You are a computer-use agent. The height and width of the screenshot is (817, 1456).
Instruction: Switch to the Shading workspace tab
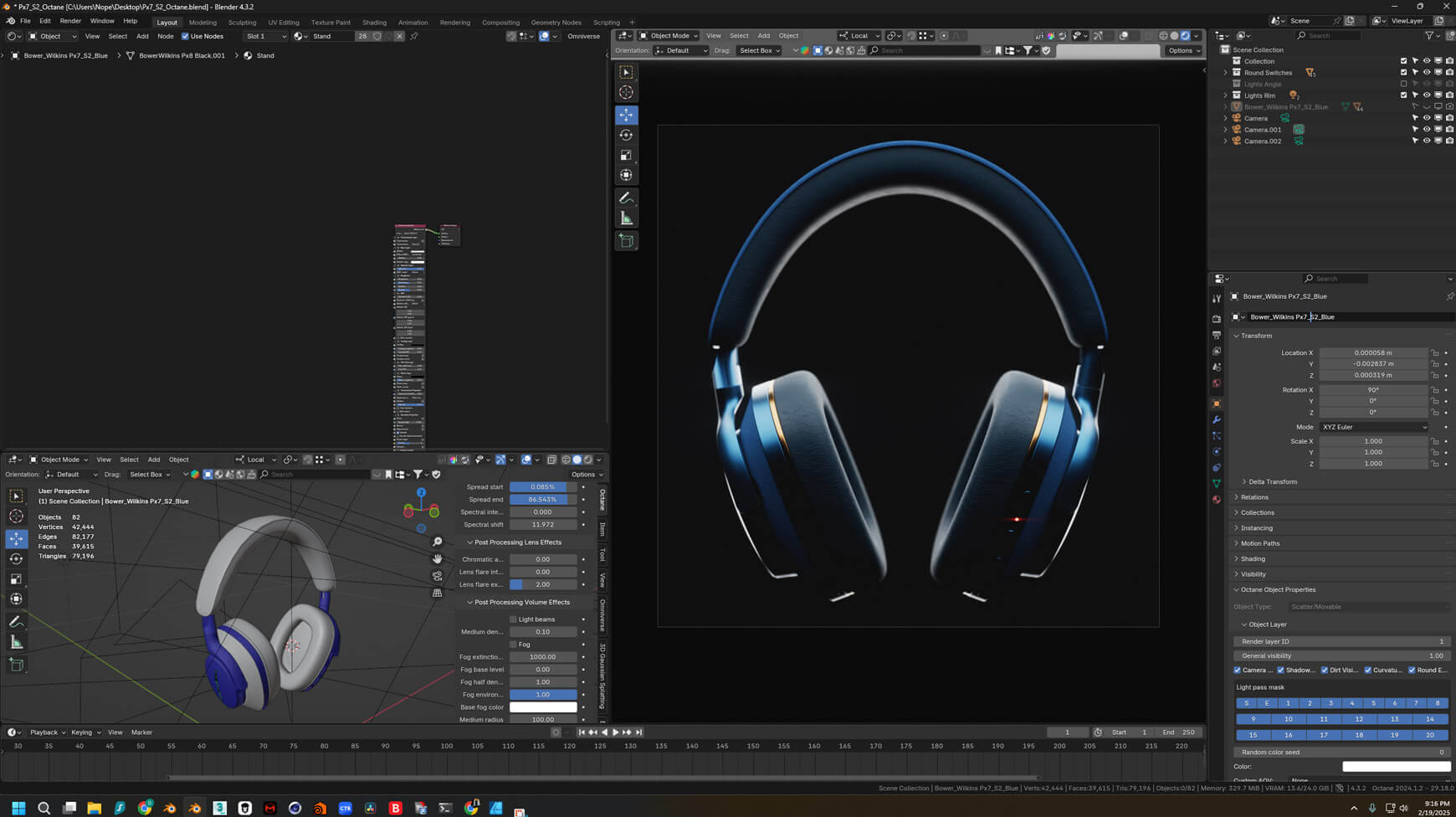tap(374, 23)
